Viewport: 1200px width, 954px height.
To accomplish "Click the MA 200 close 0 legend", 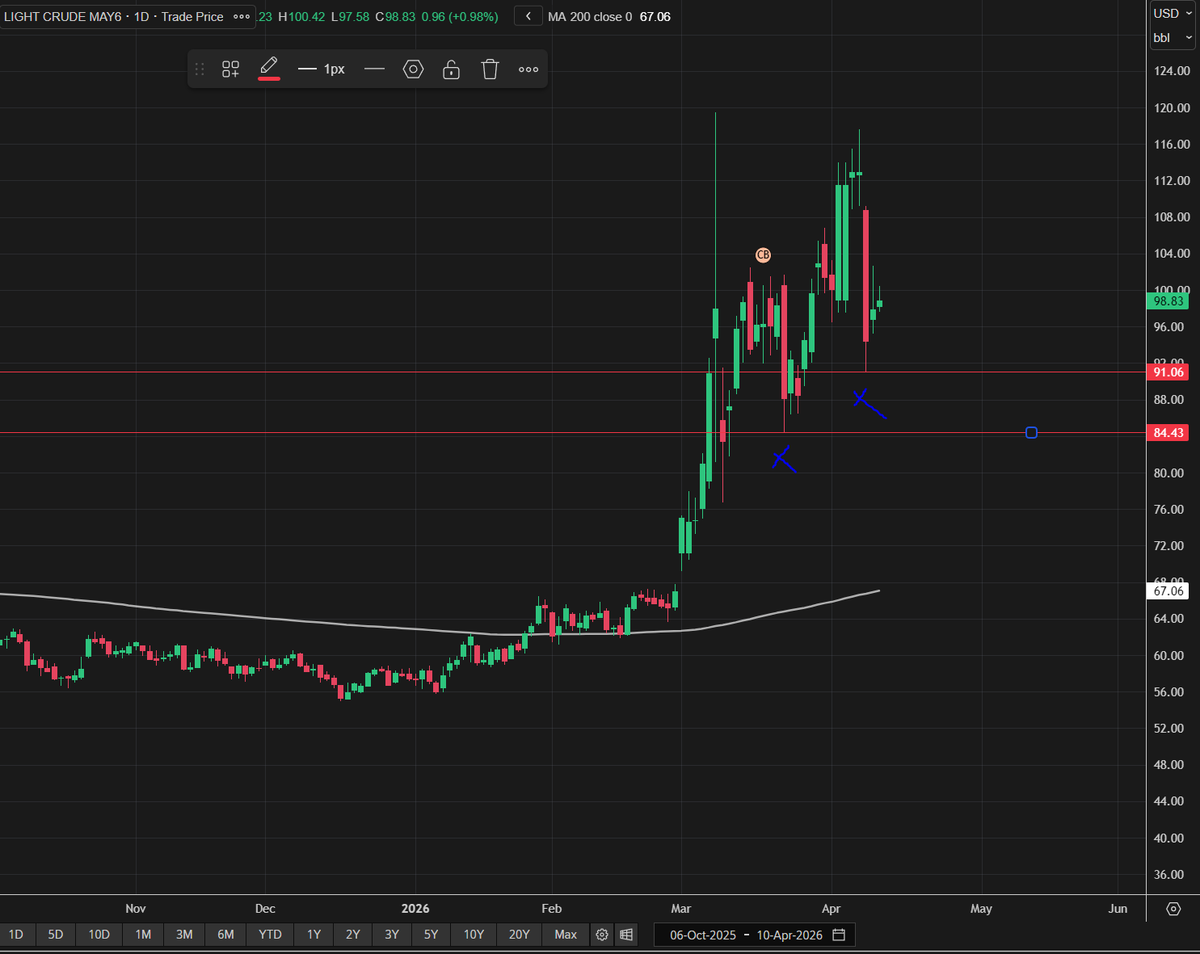I will coord(590,16).
